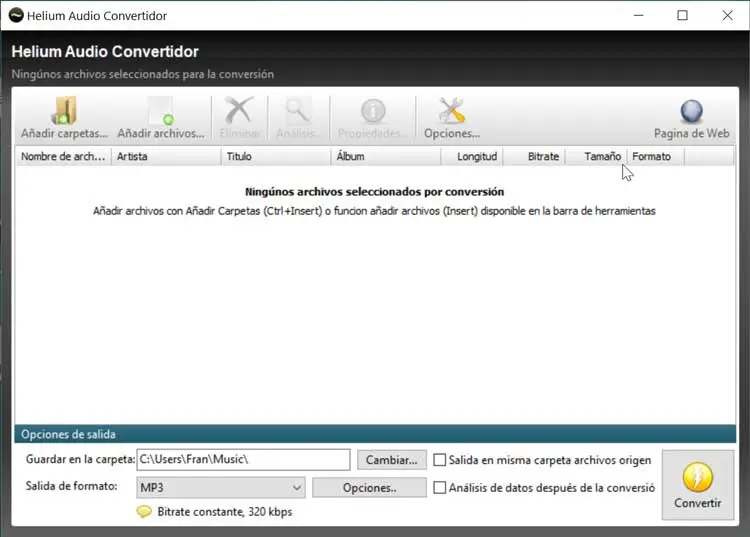The image size is (750, 537).
Task: Sort by Formato column header
Action: coord(656,156)
